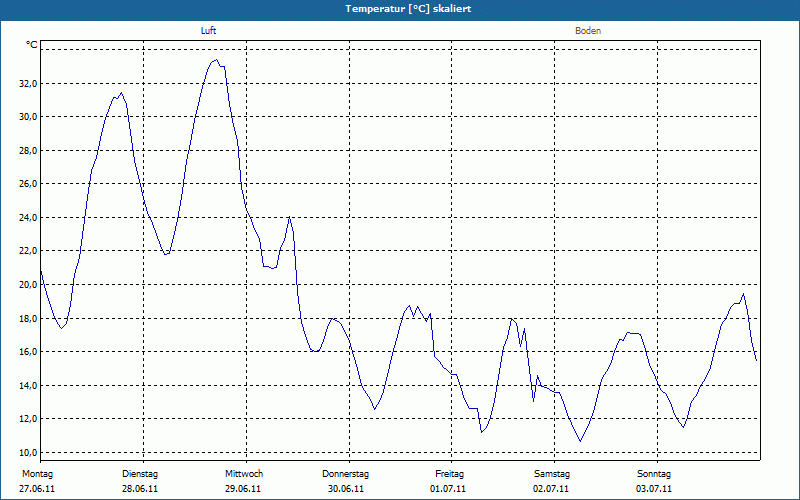Click the 'Freitag' day label
Screen dimensions: 800x500
[449, 474]
